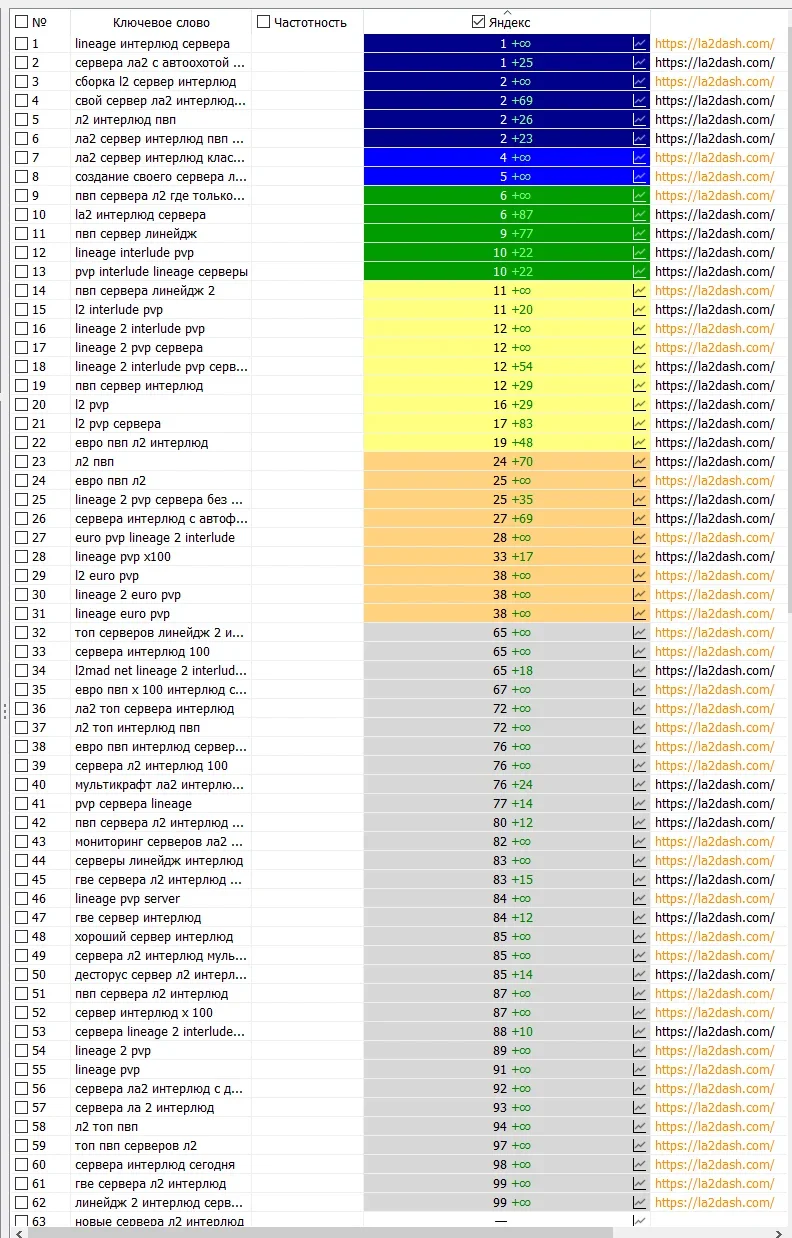The image size is (792, 1238).
Task: Check the box for 'серверы линейдж интерлюд'
Action: [21, 860]
